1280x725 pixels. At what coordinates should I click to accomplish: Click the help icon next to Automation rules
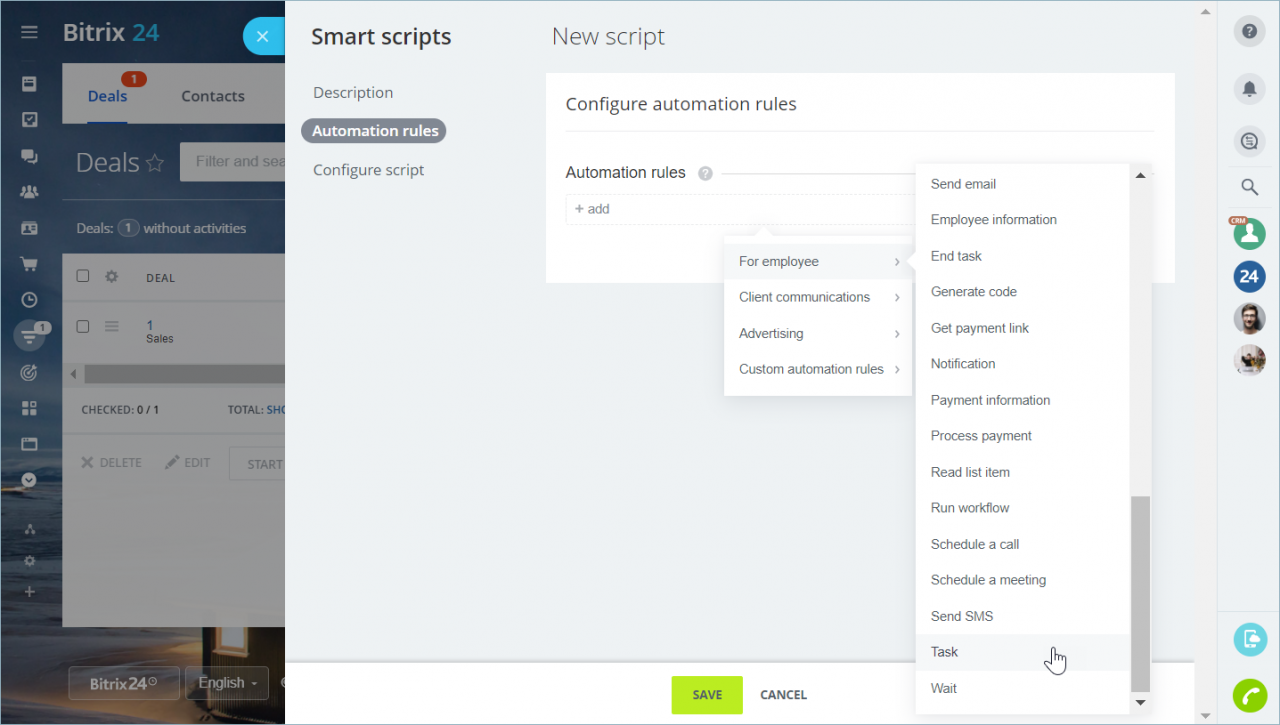click(705, 173)
